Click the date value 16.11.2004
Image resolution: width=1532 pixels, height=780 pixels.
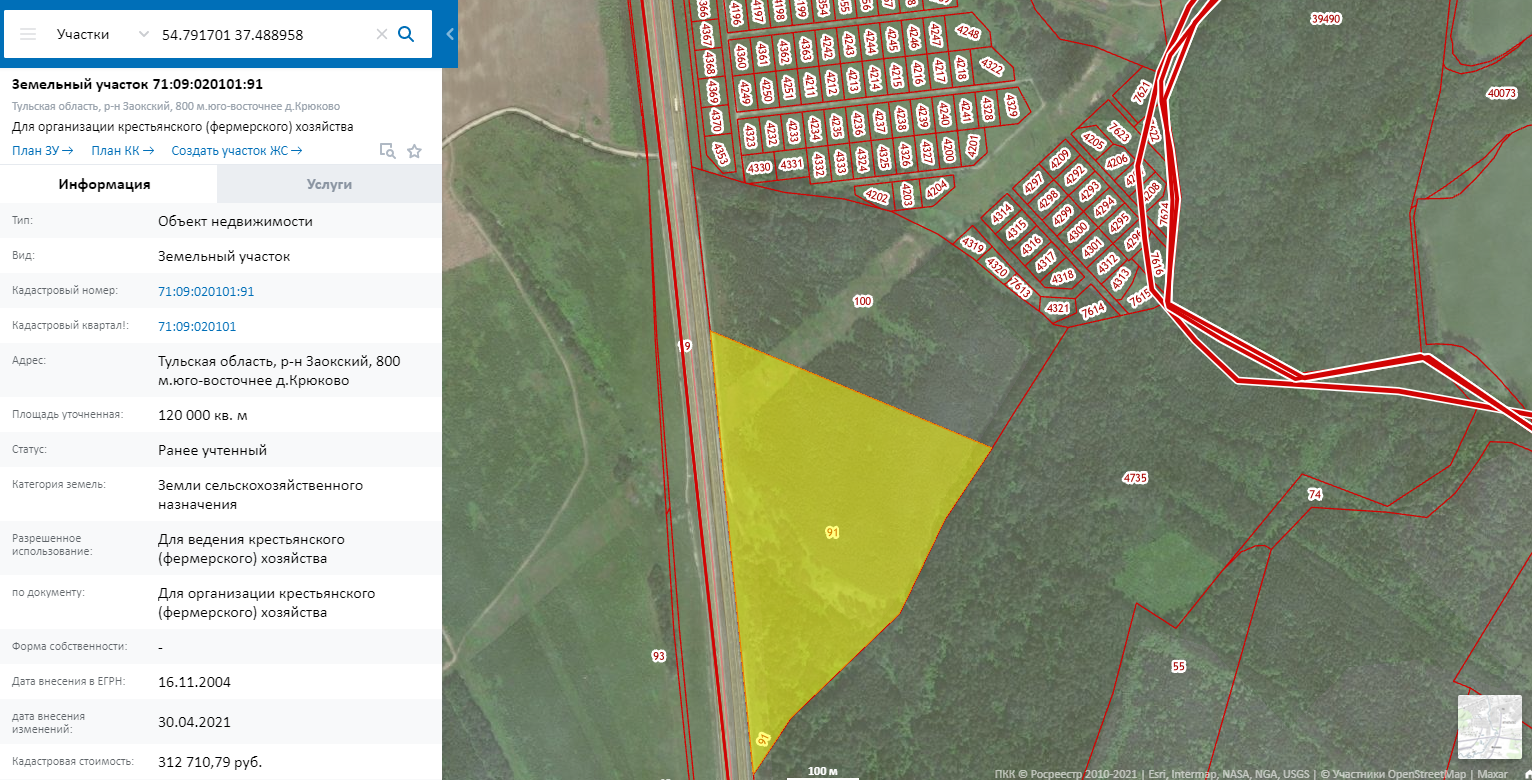(x=194, y=682)
